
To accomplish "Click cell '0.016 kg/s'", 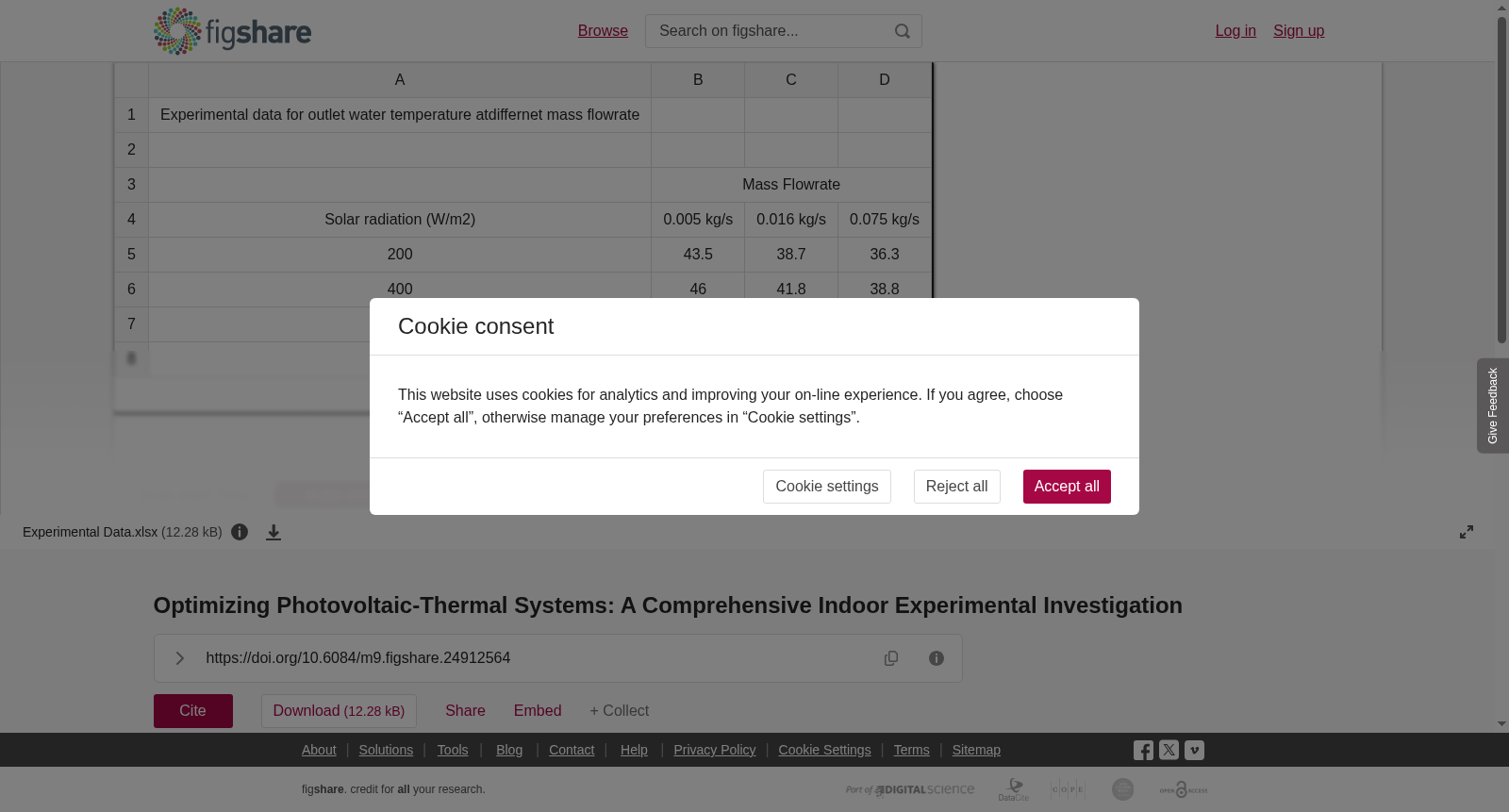I will [x=791, y=220].
